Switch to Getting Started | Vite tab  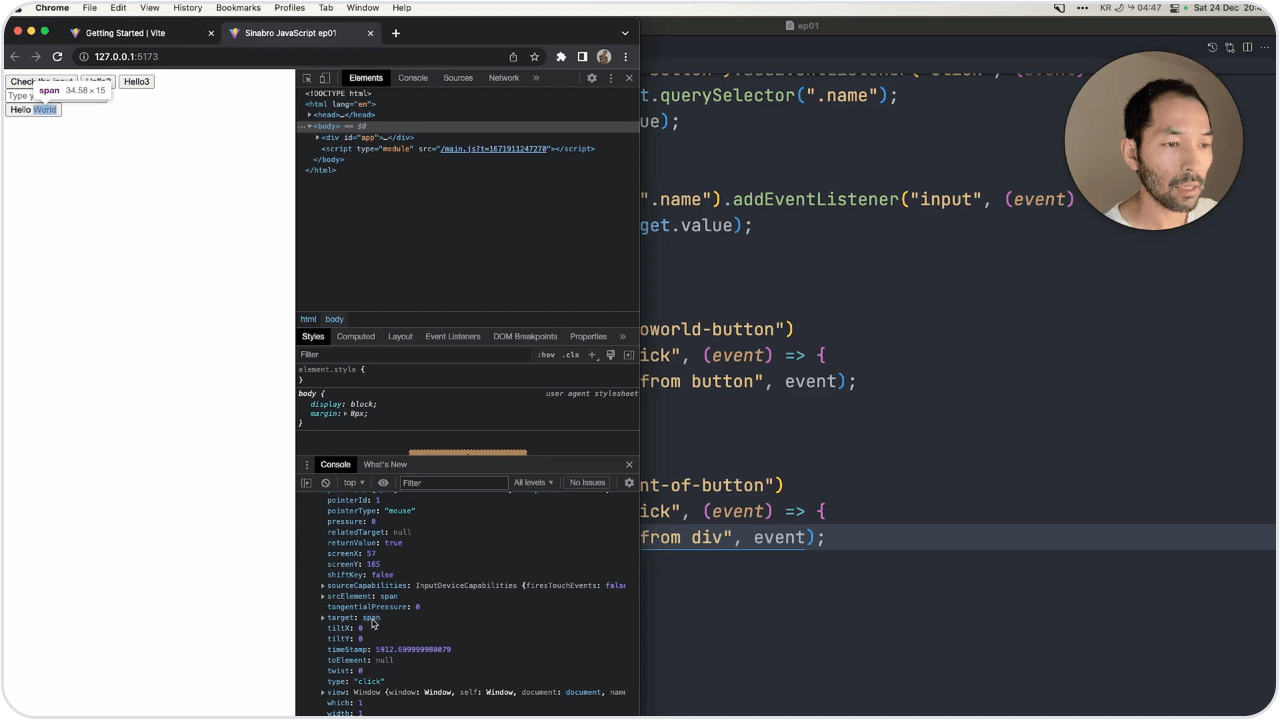(140, 33)
